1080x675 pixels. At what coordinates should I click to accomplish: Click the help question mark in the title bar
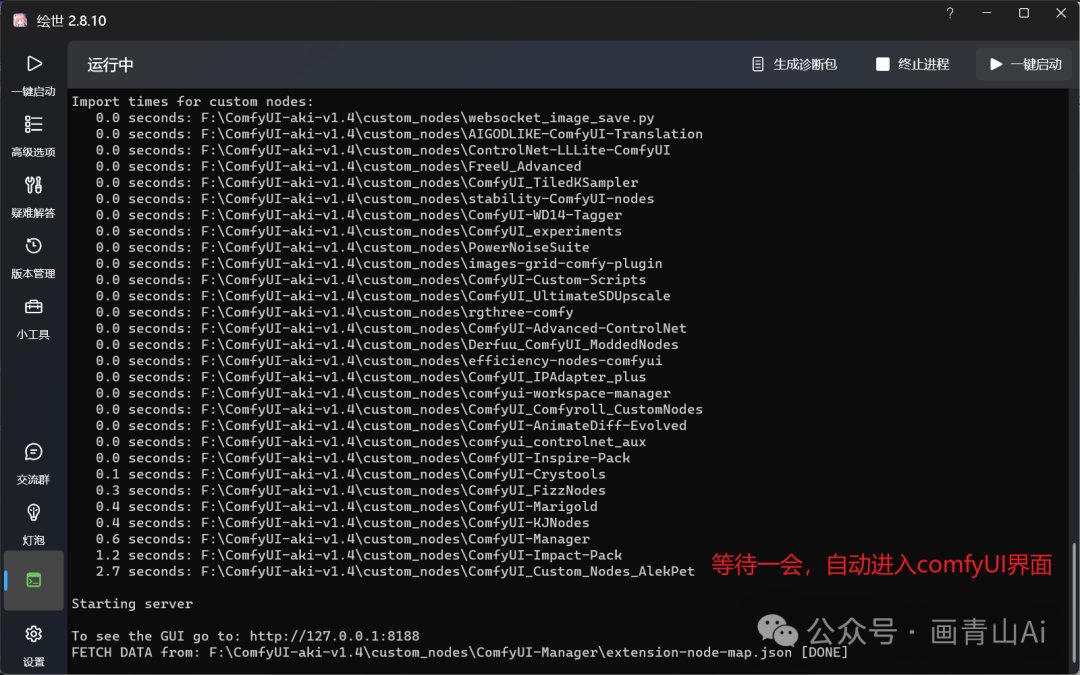[x=950, y=13]
